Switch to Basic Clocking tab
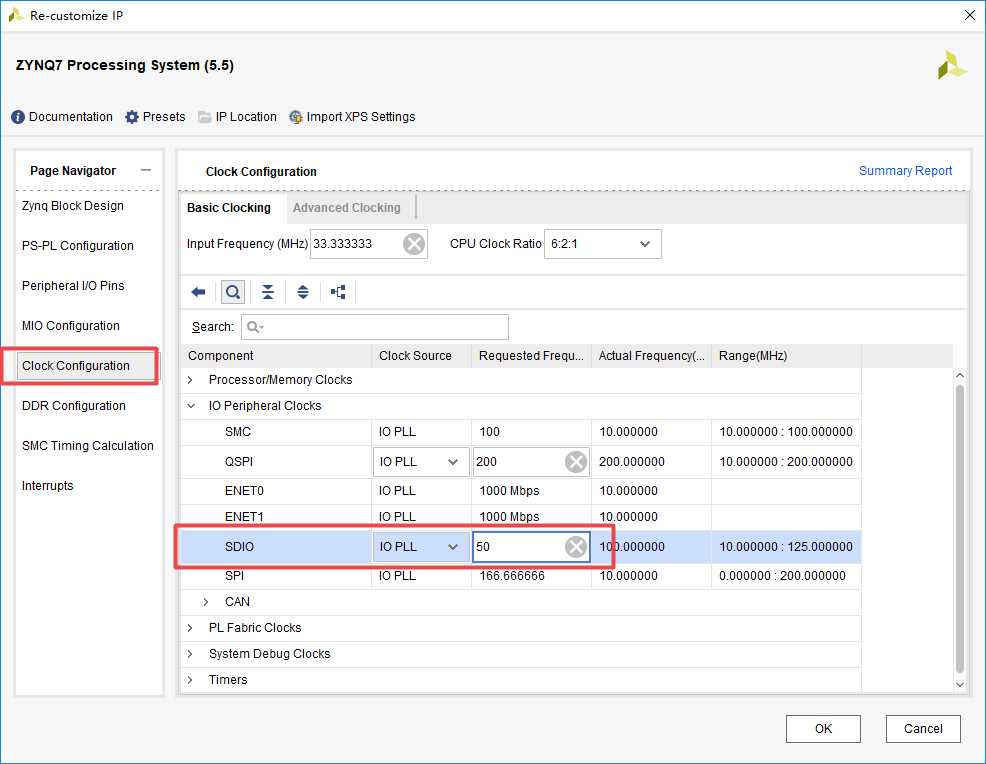986x764 pixels. (x=229, y=208)
